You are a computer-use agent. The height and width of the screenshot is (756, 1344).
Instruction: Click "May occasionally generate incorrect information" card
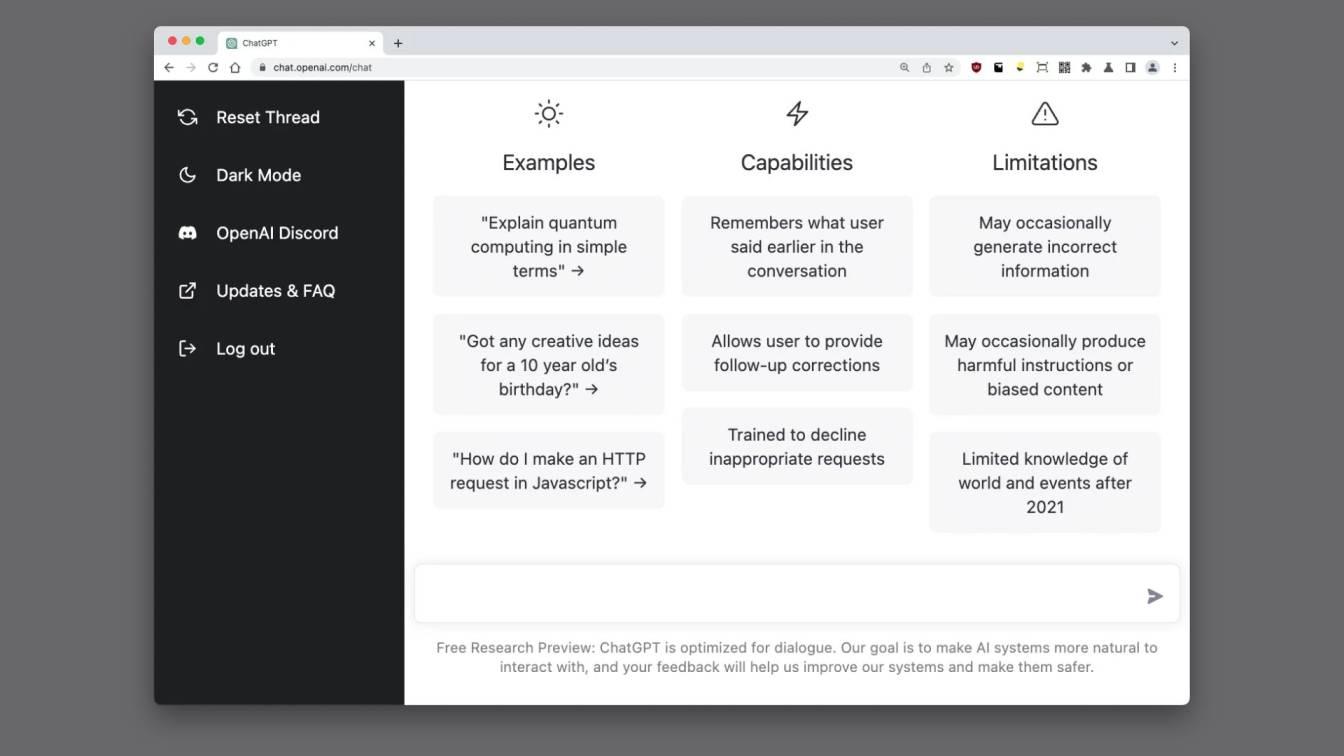click(1045, 246)
